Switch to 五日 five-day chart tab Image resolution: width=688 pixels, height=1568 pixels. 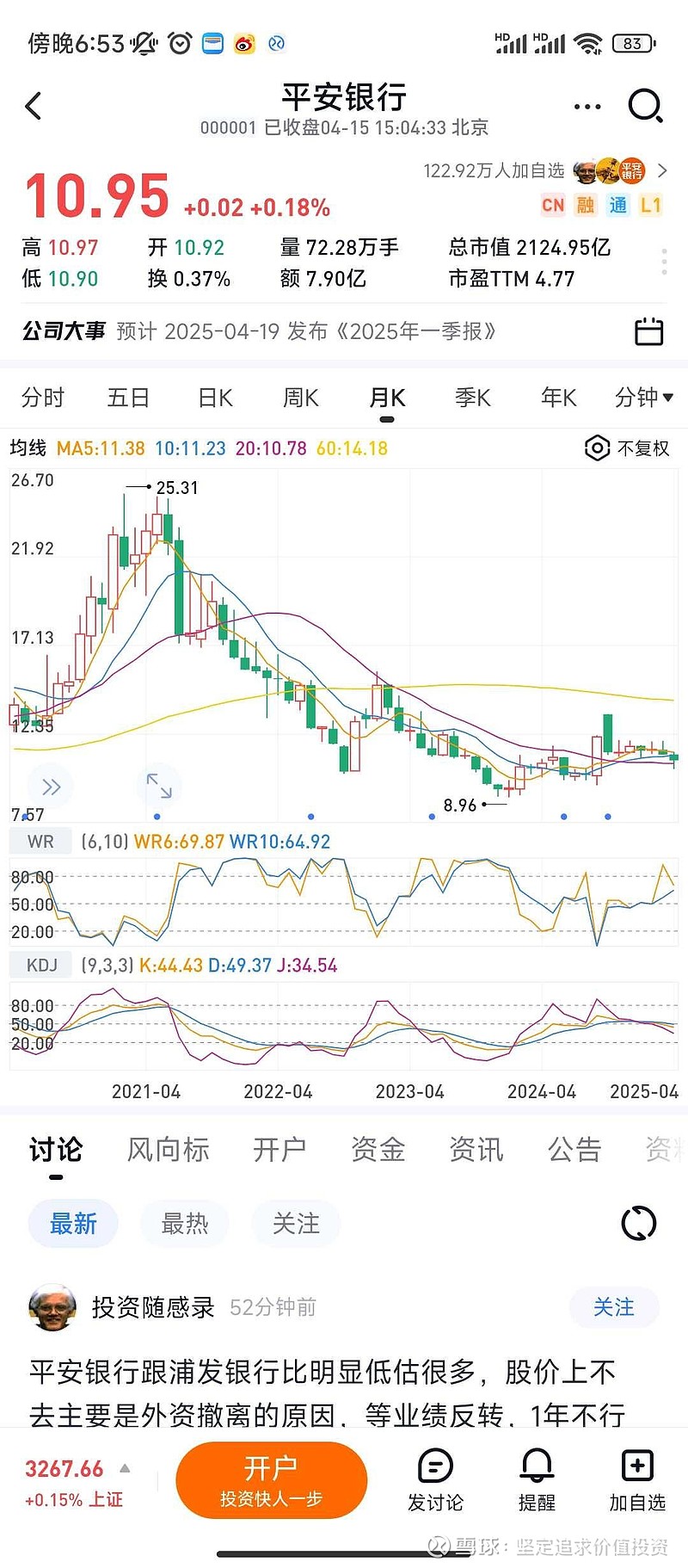(129, 398)
